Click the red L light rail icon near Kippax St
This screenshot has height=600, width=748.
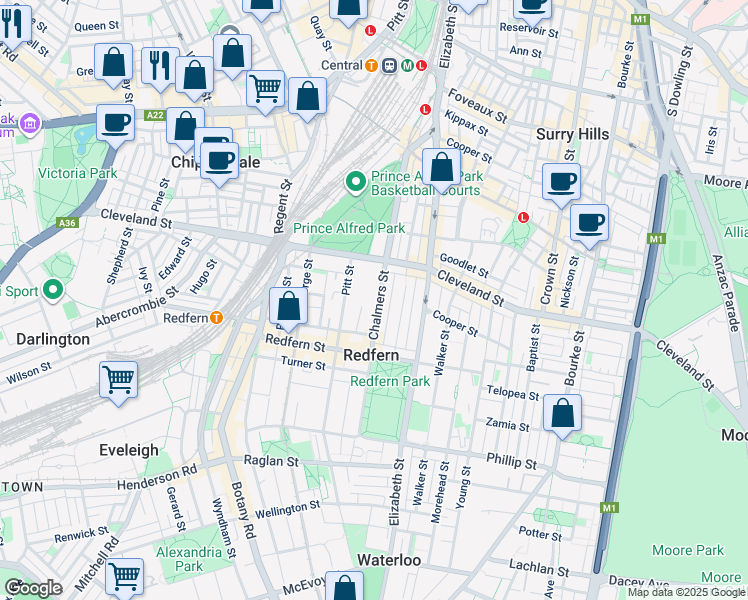(x=425, y=110)
